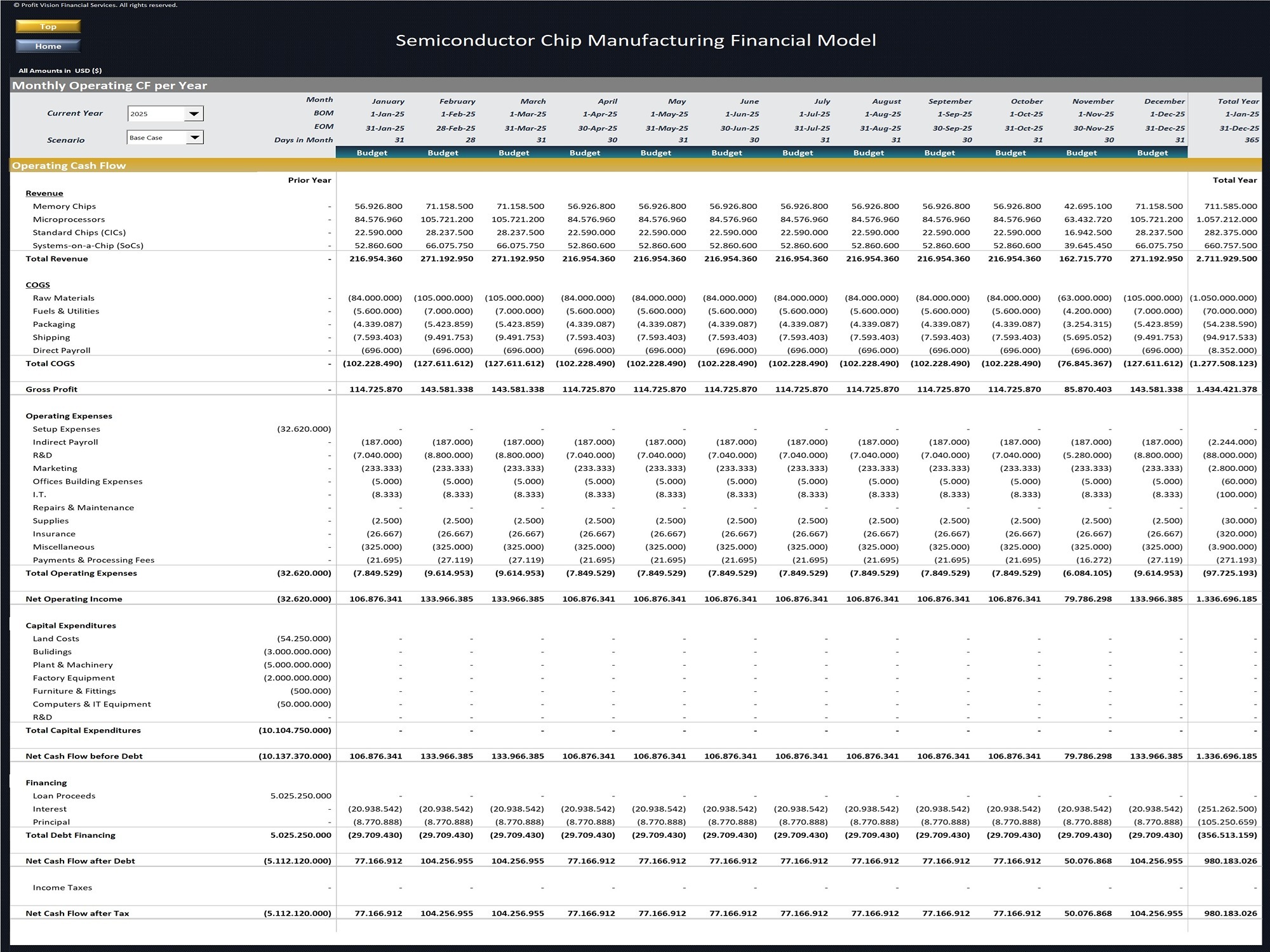This screenshot has height=952, width=1270.
Task: Select the December month header
Action: [x=1165, y=102]
